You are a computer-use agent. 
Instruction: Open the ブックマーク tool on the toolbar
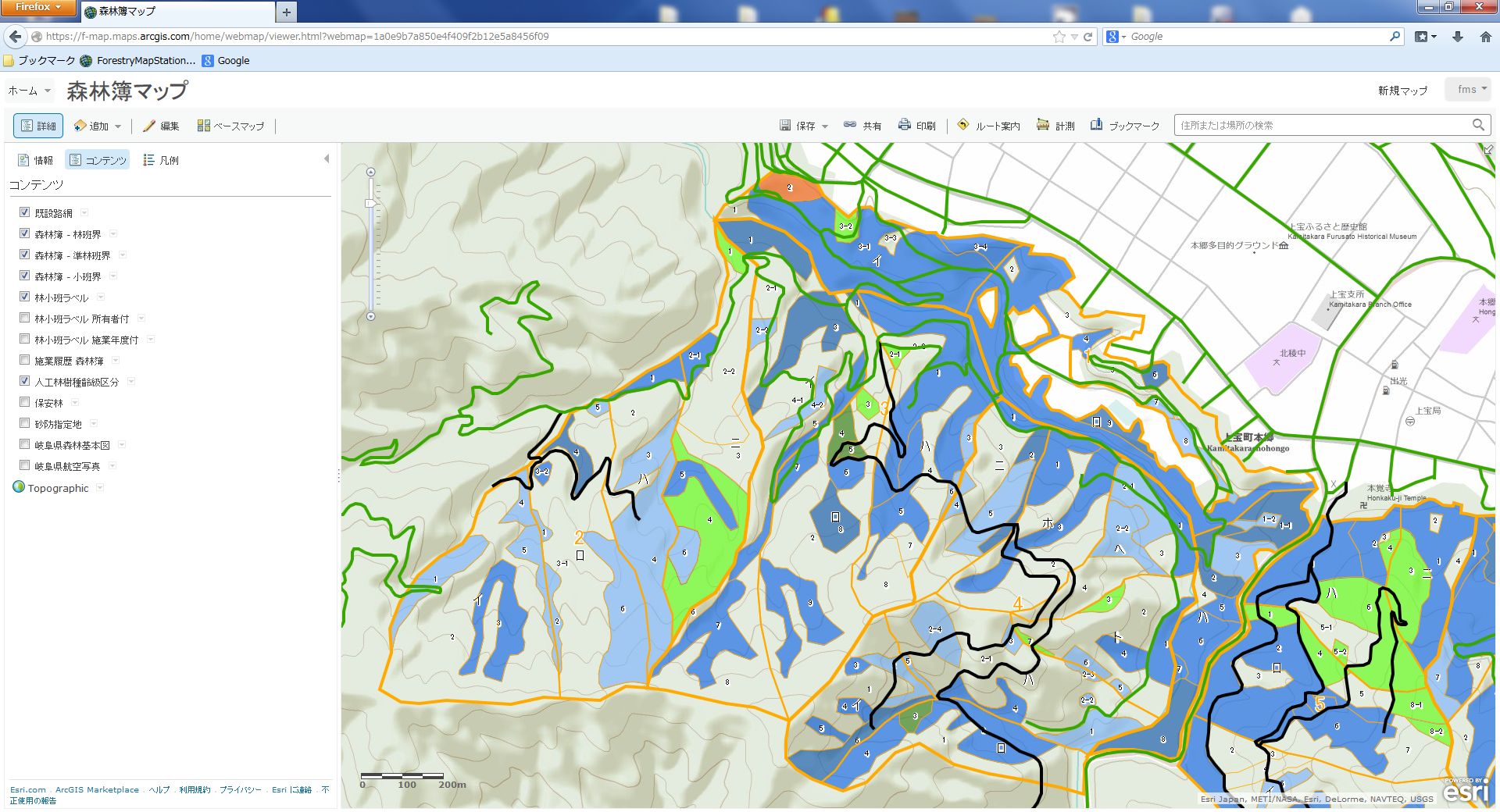pos(1125,125)
